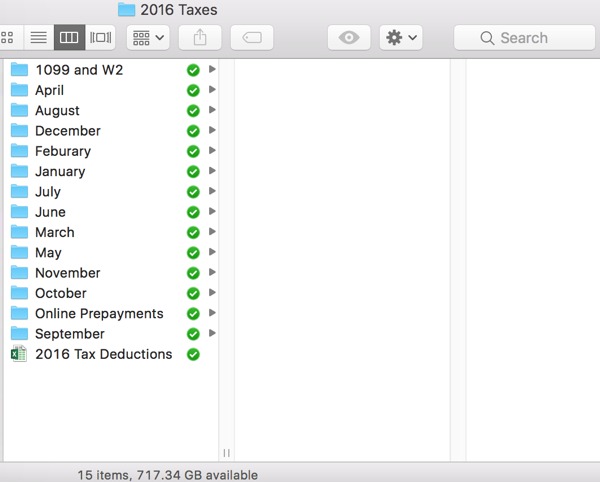Image resolution: width=600 pixels, height=482 pixels.
Task: Click the "Online Prepayments" name
Action: click(99, 314)
